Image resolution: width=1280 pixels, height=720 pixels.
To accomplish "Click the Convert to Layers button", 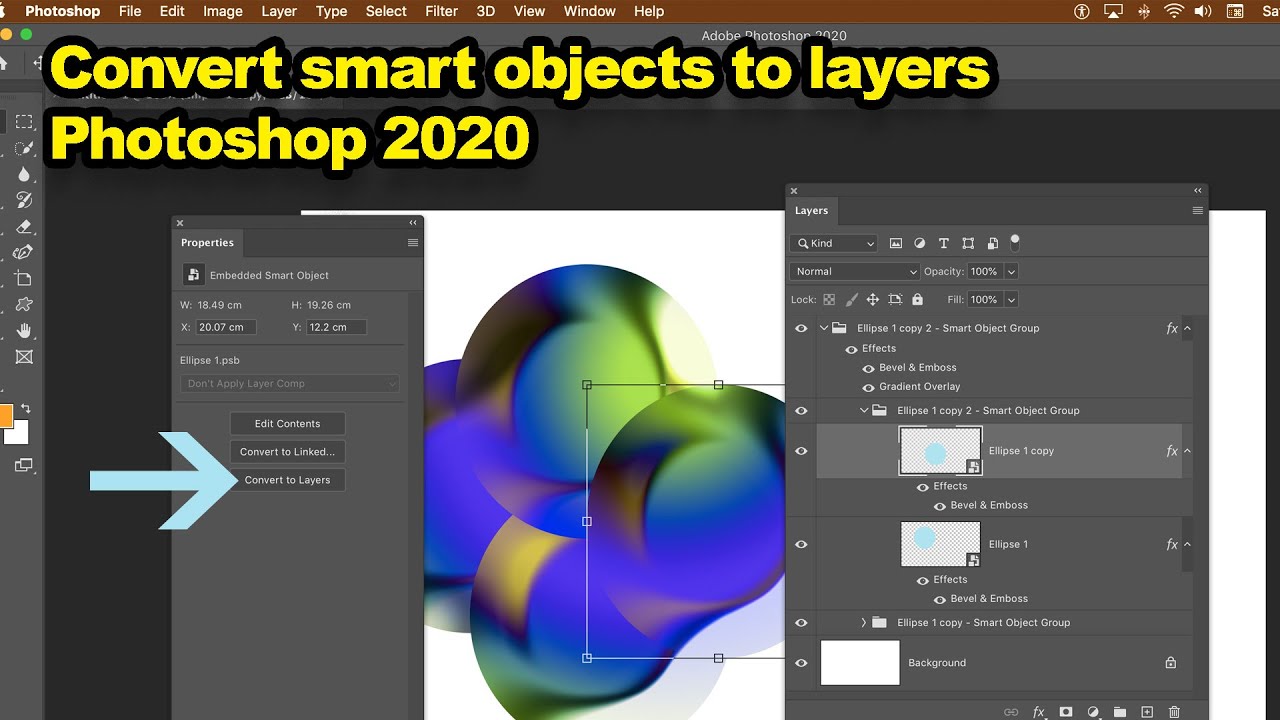I will pos(288,480).
